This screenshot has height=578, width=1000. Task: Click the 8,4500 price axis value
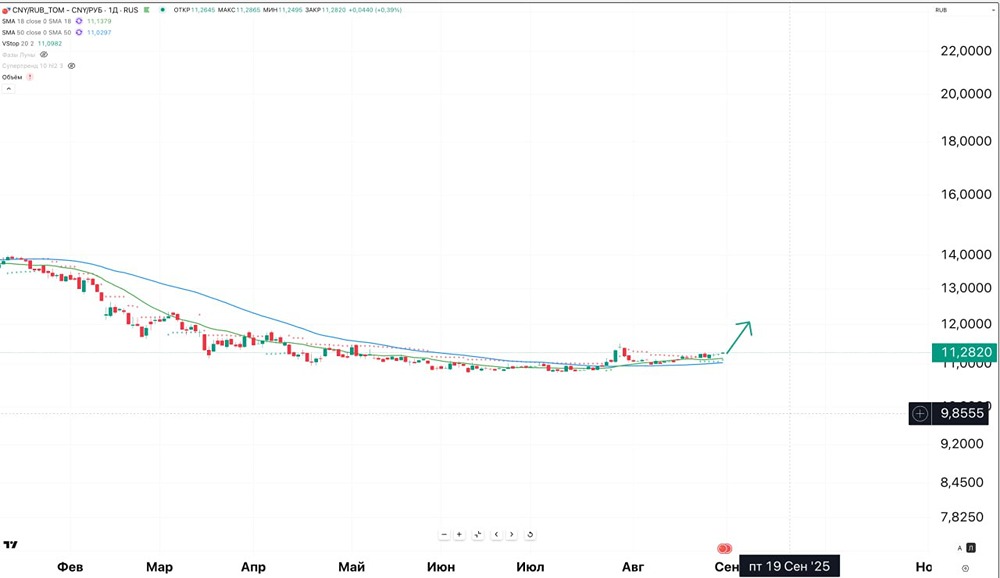(x=962, y=482)
